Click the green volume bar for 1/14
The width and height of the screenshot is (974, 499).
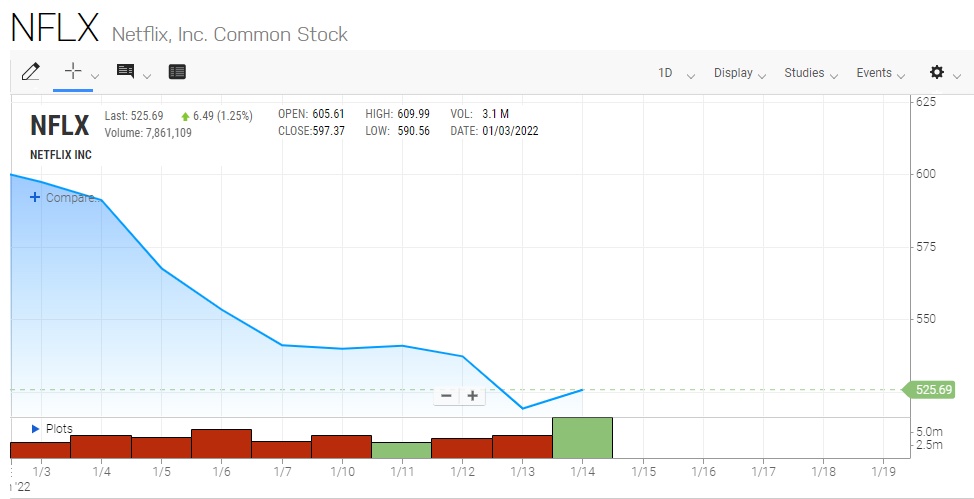tap(582, 437)
